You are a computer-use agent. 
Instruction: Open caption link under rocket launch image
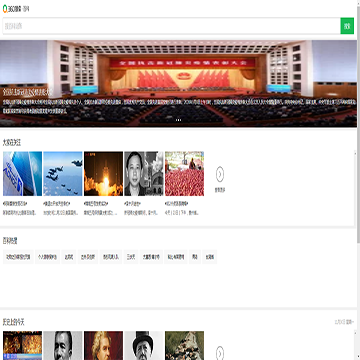pyautogui.click(x=96, y=203)
